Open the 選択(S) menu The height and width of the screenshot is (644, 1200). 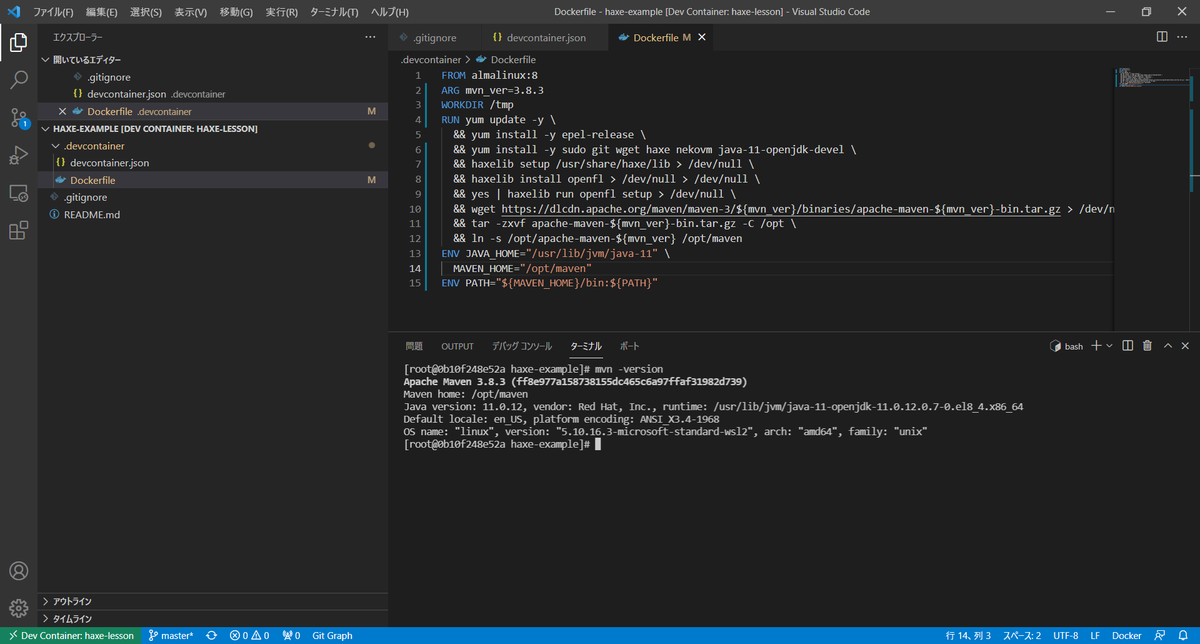click(x=146, y=12)
